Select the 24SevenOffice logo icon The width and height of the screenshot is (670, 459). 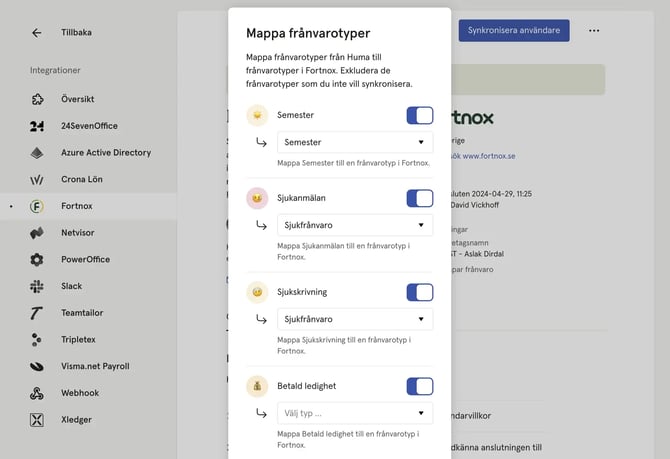point(37,126)
